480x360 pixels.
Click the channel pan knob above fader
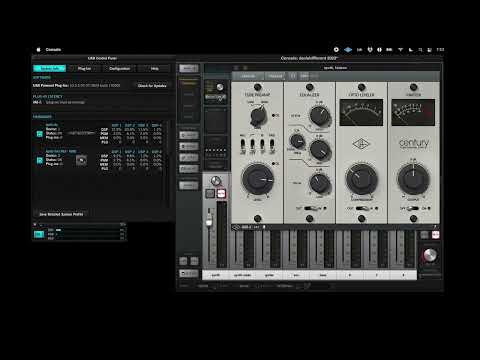pyautogui.click(x=216, y=181)
